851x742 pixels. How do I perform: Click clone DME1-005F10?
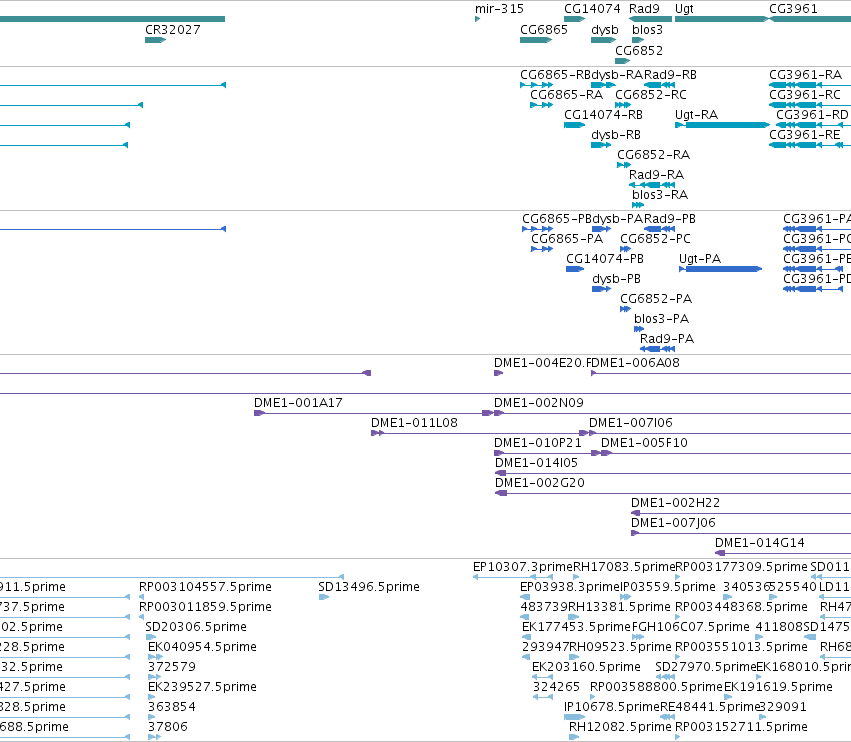click(x=726, y=453)
